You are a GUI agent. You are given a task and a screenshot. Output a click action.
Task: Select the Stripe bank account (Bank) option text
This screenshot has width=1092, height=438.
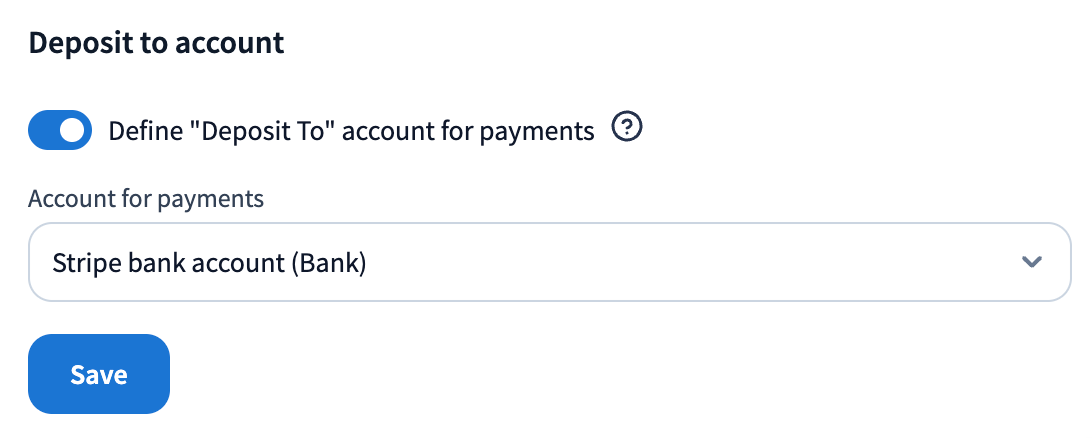[x=209, y=263]
